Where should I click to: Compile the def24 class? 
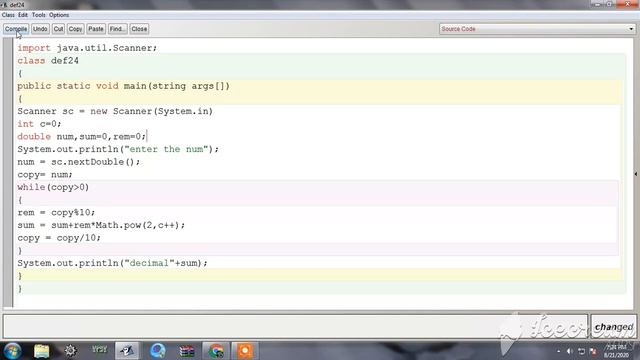coord(16,29)
